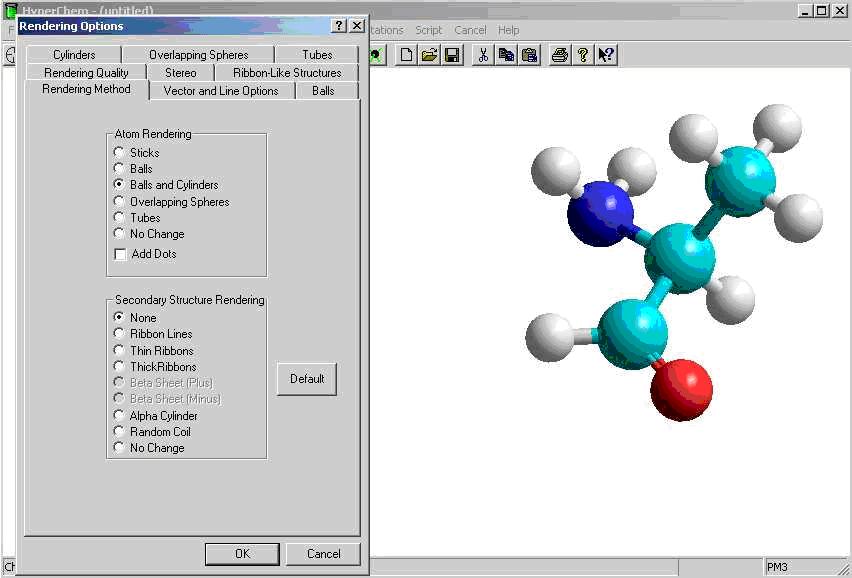The width and height of the screenshot is (852, 578).
Task: Paste using the clipboard icon
Action: 528,55
